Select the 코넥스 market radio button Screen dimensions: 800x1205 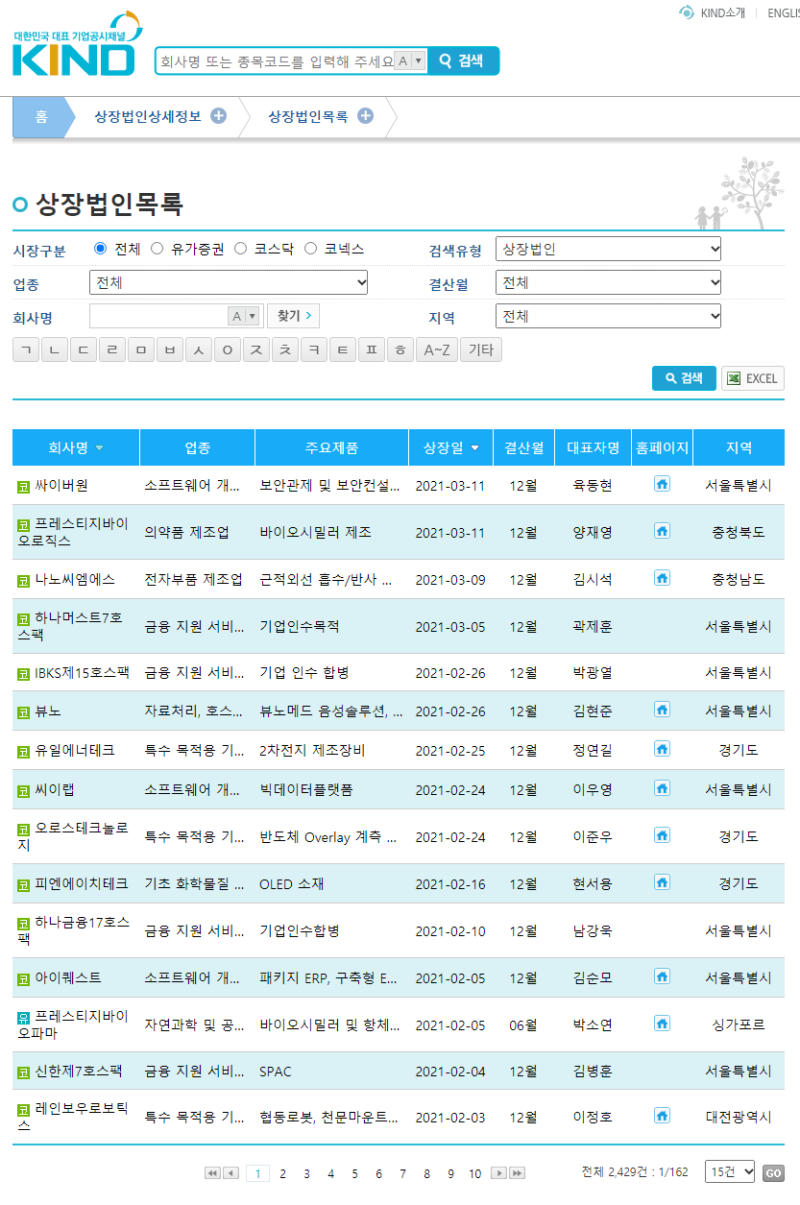pos(311,248)
